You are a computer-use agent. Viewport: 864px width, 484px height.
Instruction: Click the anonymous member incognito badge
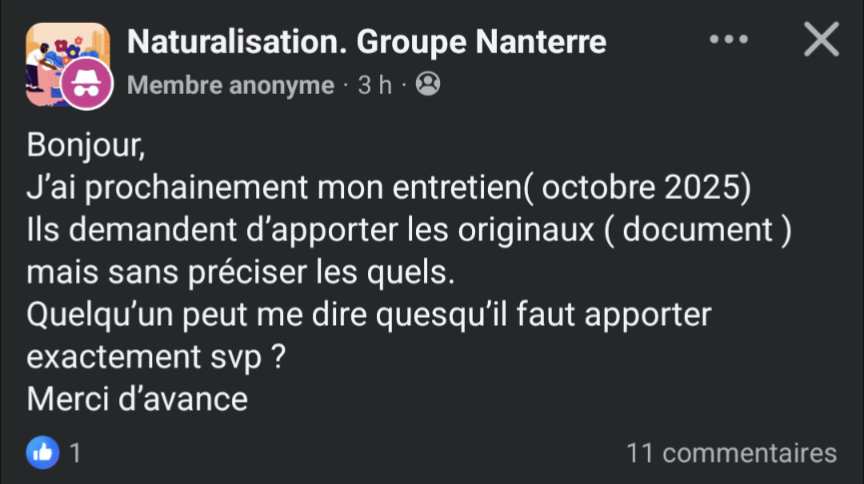85,86
